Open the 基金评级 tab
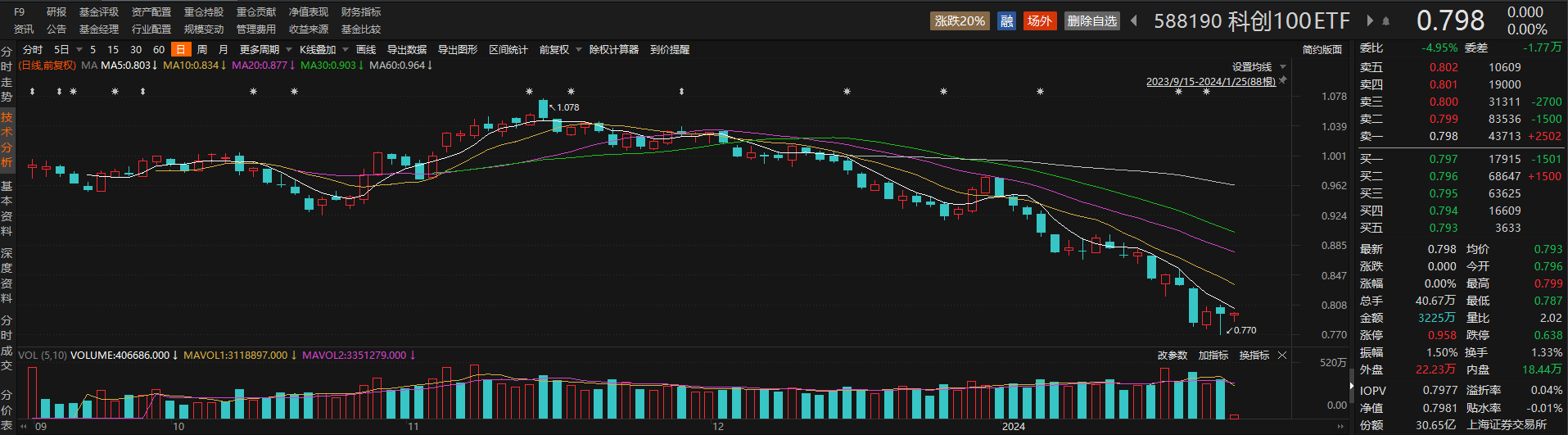This screenshot has width=1568, height=435. coord(99,12)
